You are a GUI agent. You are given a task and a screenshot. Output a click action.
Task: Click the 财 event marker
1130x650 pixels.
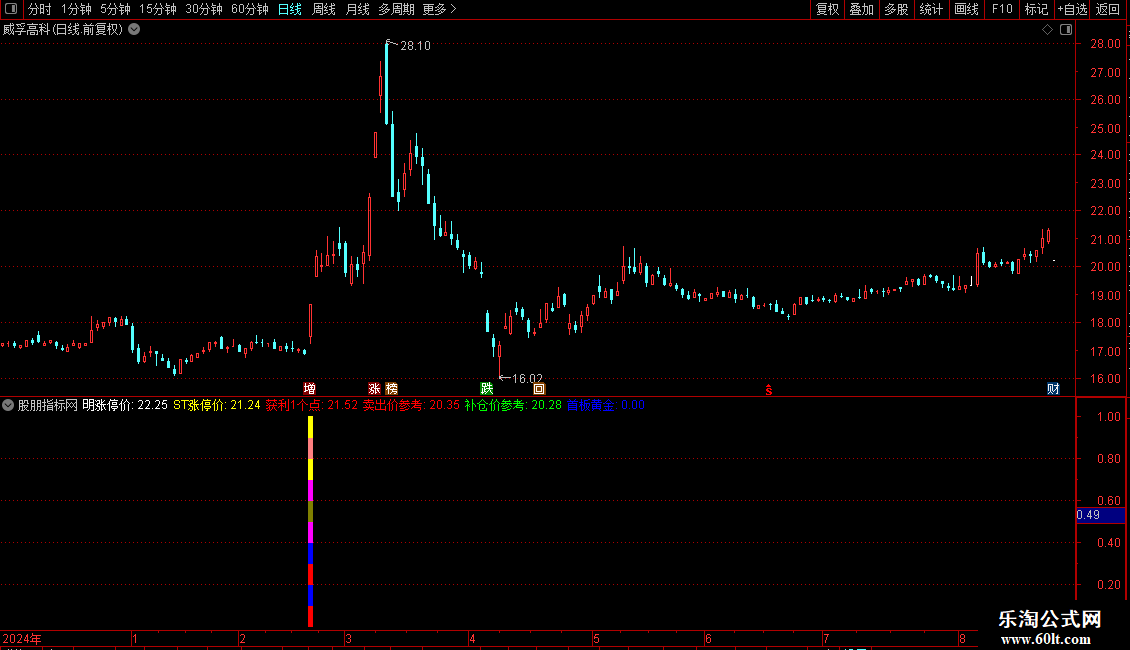[1053, 388]
